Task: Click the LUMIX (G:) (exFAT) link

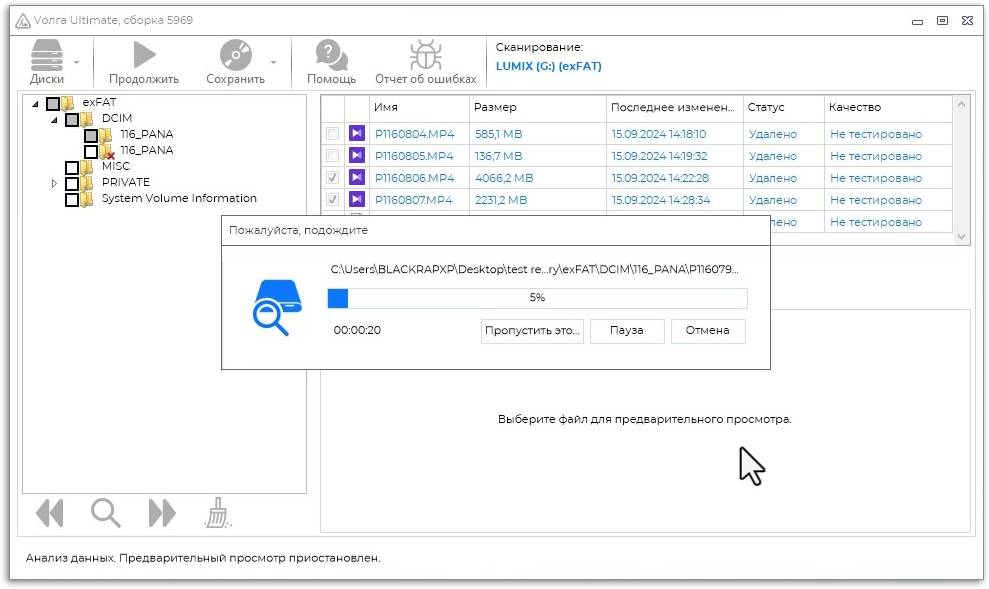Action: tap(548, 66)
